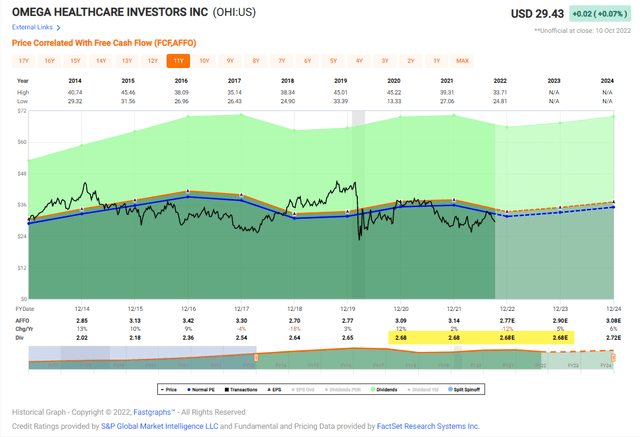Click the 2019 High value 45.01

[x=341, y=93]
